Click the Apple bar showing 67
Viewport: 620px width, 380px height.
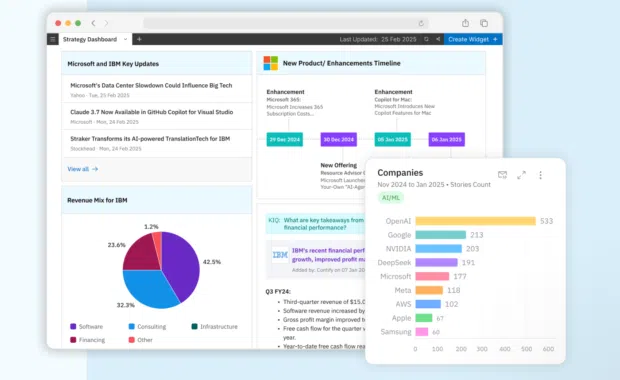pyautogui.click(x=424, y=318)
